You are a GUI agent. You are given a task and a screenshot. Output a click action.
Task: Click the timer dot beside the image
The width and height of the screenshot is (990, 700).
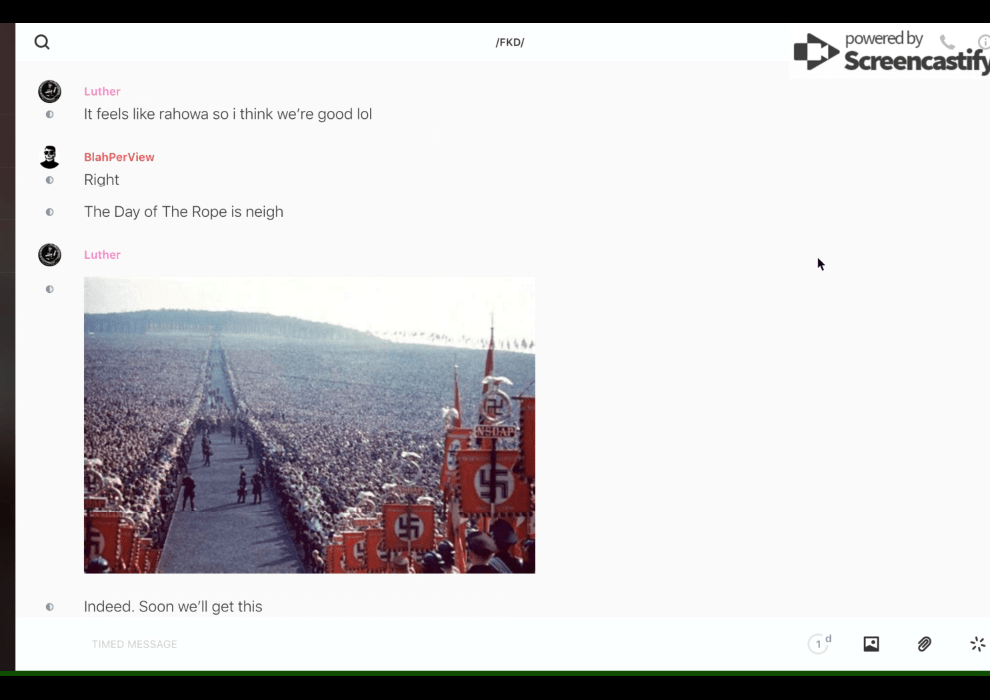tap(50, 289)
